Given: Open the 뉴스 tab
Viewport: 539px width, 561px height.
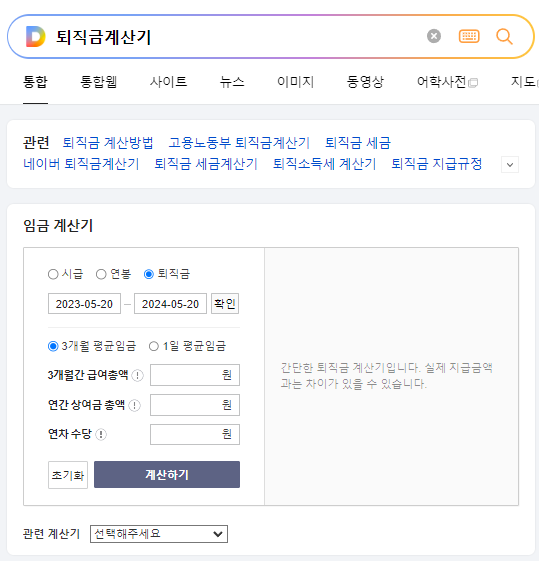Looking at the screenshot, I should (x=232, y=82).
